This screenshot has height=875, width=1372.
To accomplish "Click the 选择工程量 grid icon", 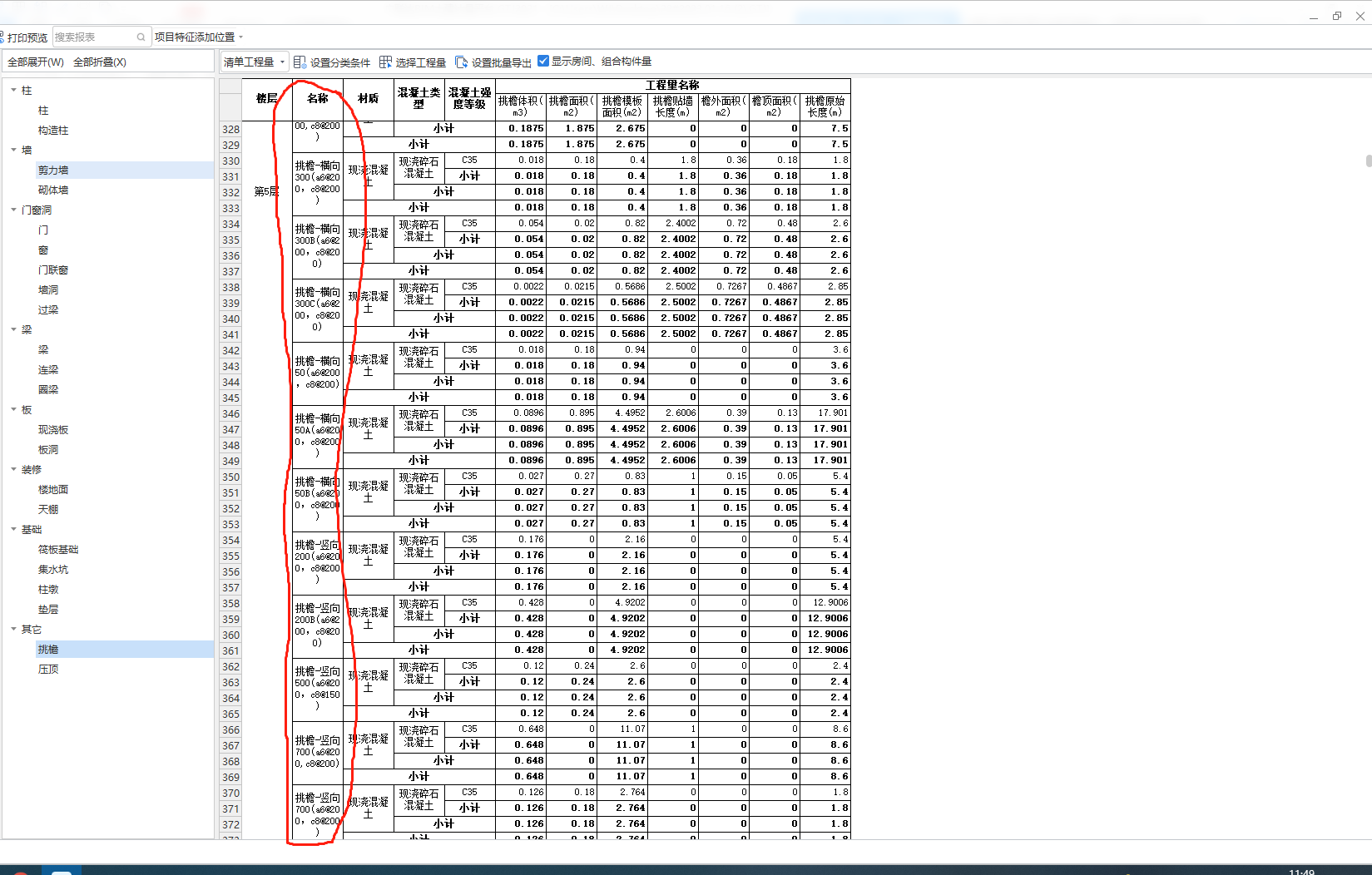I will (x=385, y=62).
